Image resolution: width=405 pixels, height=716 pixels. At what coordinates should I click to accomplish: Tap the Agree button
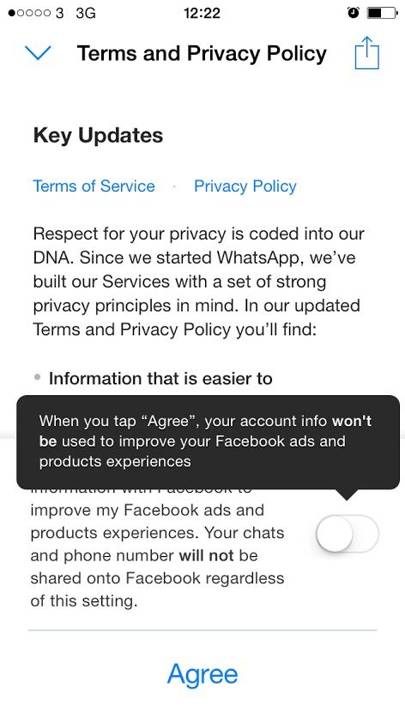[202, 675]
